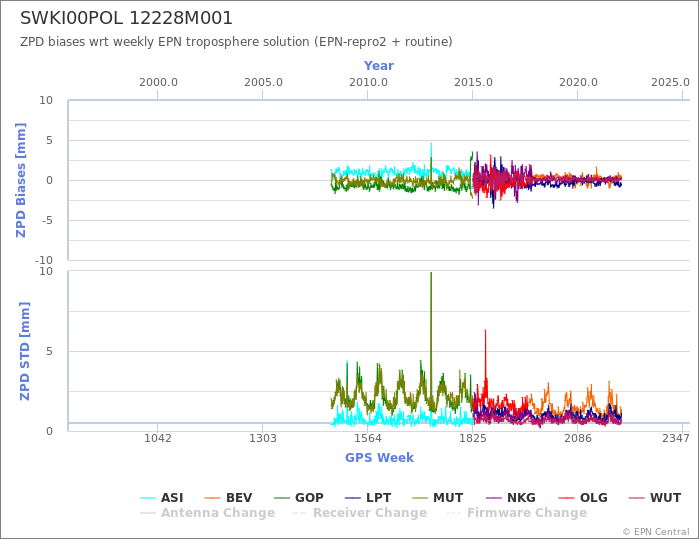This screenshot has height=540, width=700.
Task: Click the 2020.0 year tick label
Action: point(578,83)
